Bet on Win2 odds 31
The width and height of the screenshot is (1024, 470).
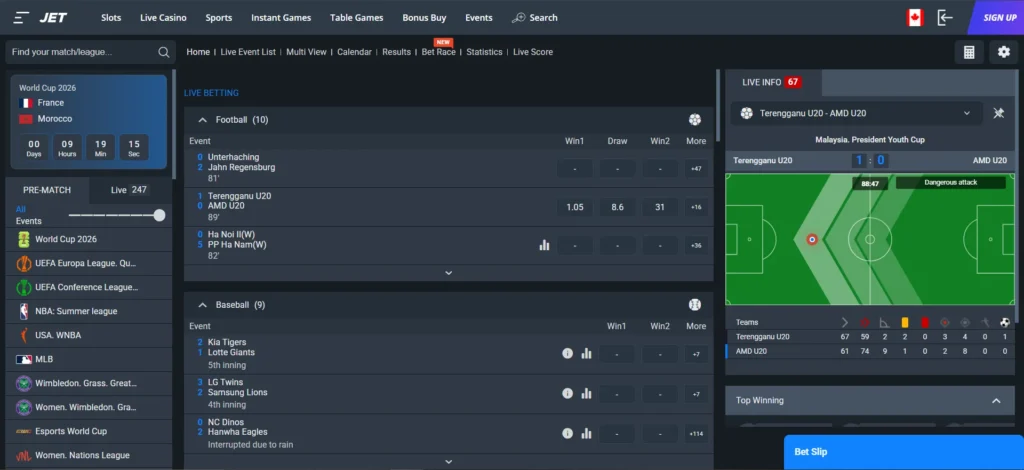[x=660, y=208]
